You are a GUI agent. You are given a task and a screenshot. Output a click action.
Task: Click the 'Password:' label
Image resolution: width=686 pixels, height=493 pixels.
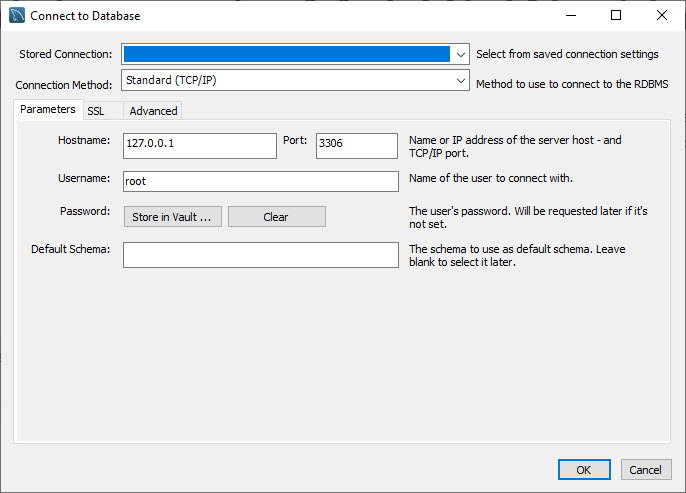click(x=85, y=211)
